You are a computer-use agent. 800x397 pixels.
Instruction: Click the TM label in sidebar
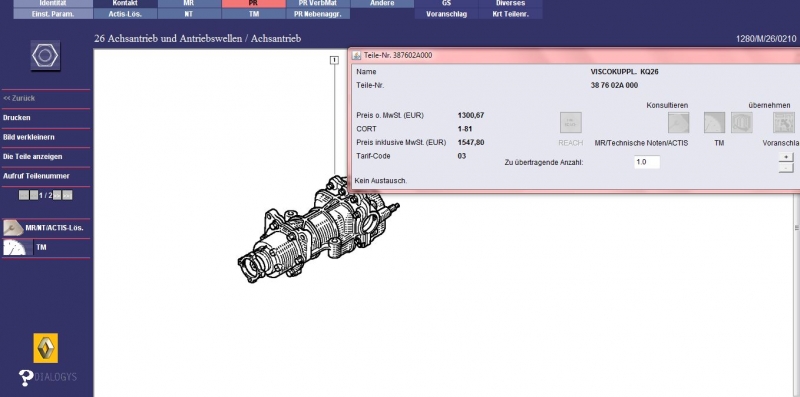[x=41, y=247]
